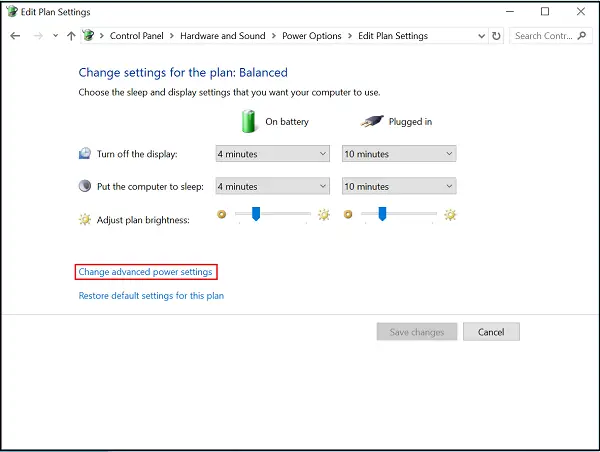The image size is (600, 452).
Task: Click the Power Options address bar icon
Action: [x=88, y=36]
